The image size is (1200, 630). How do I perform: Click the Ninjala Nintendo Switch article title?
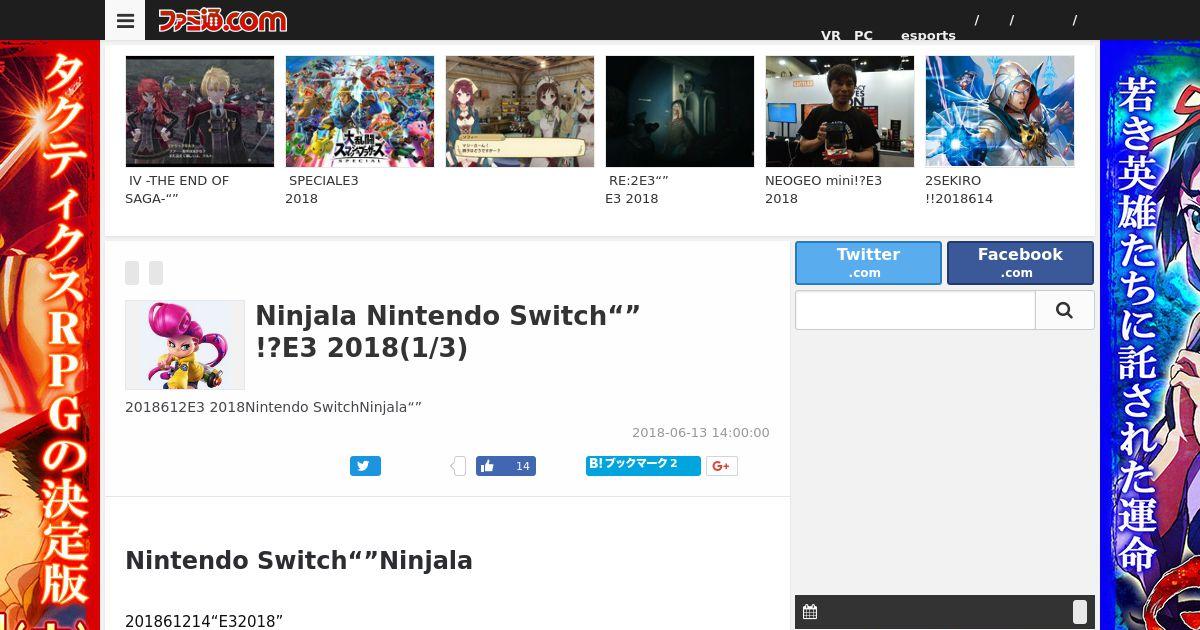[448, 331]
